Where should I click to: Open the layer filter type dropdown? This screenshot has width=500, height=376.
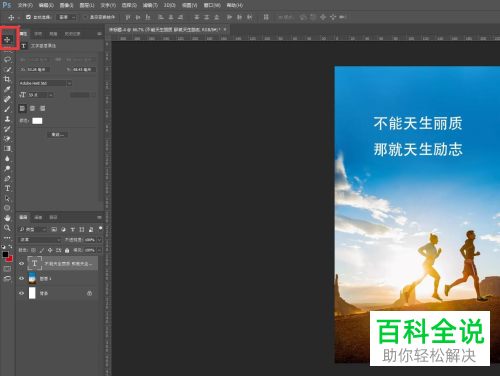pos(33,229)
